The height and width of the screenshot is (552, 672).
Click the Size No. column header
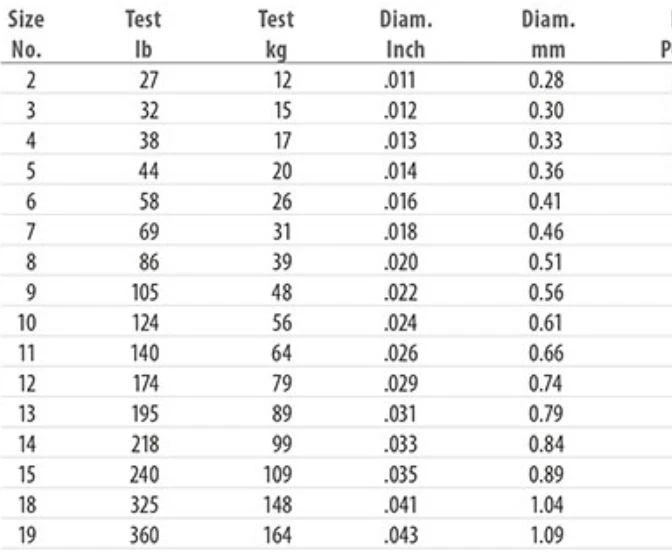[x=26, y=35]
